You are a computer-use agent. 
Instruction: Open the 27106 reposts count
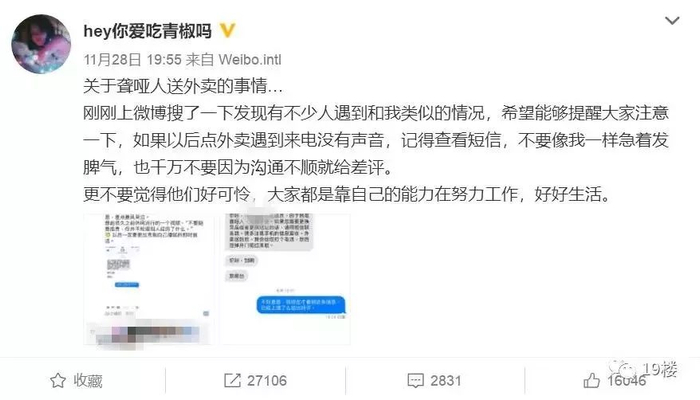(x=267, y=381)
